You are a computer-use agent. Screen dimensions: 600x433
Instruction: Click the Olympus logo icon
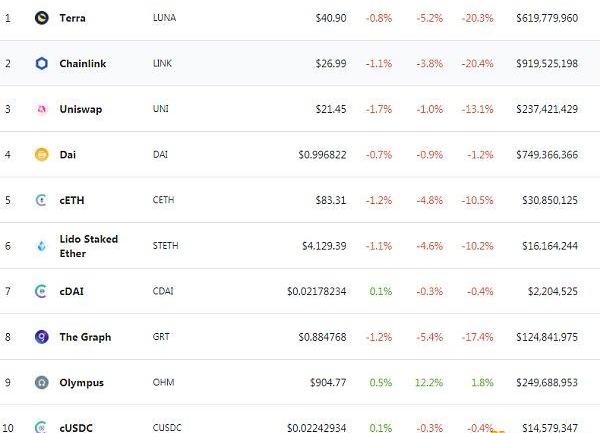tap(41, 382)
